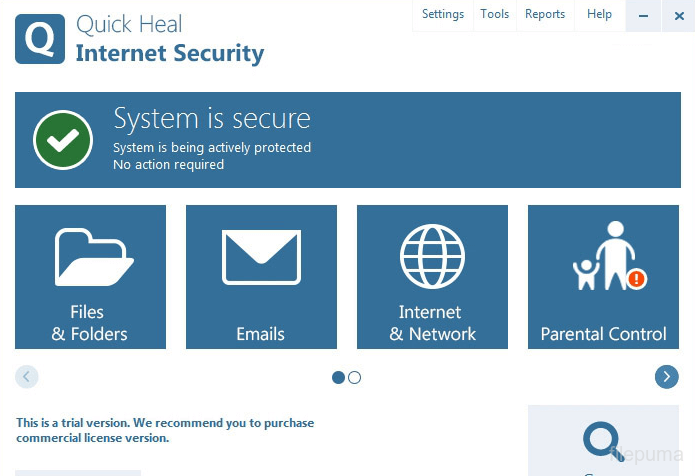
Task: Click the Internet Security product title
Action: point(170,53)
